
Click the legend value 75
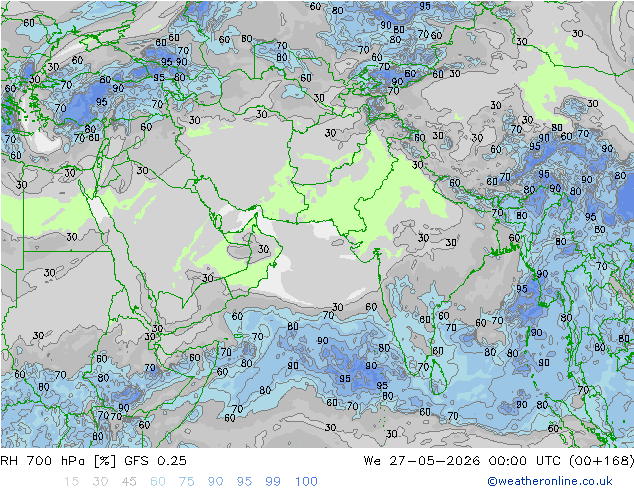186,481
